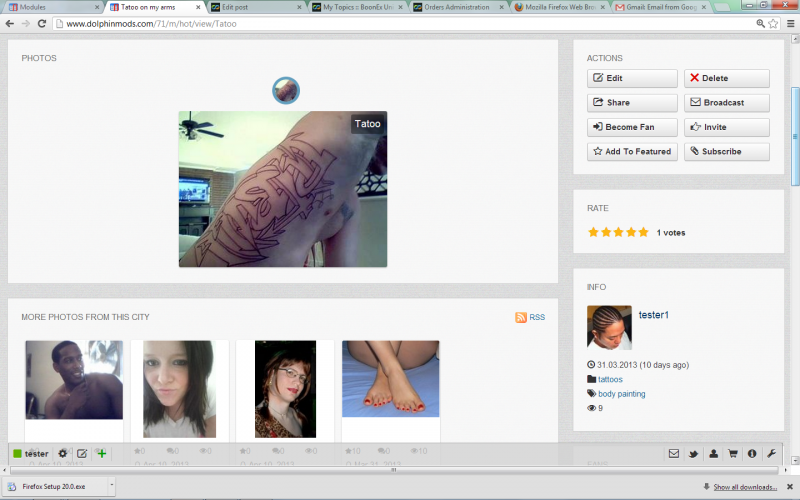Click the browser forward arrow
Screen dimensions: 800x500
pyautogui.click(x=26, y=23)
